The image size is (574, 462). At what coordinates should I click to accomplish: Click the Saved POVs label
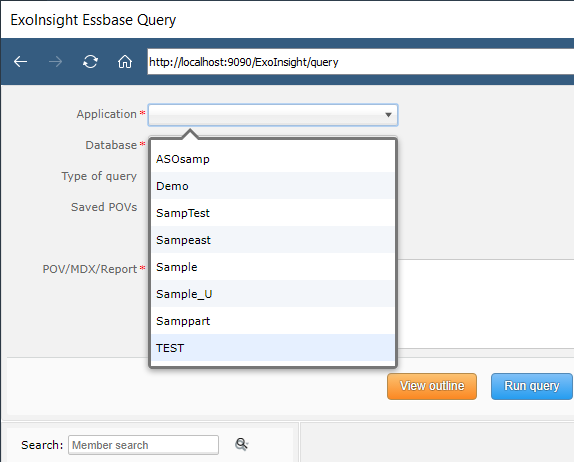click(x=104, y=207)
